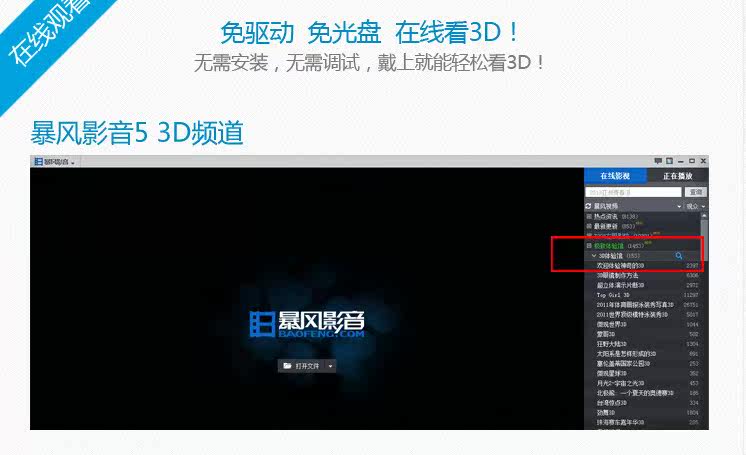Screen dimensions: 746x455
Task: Click the skin icon beside the speech bubble
Action: [x=669, y=161]
